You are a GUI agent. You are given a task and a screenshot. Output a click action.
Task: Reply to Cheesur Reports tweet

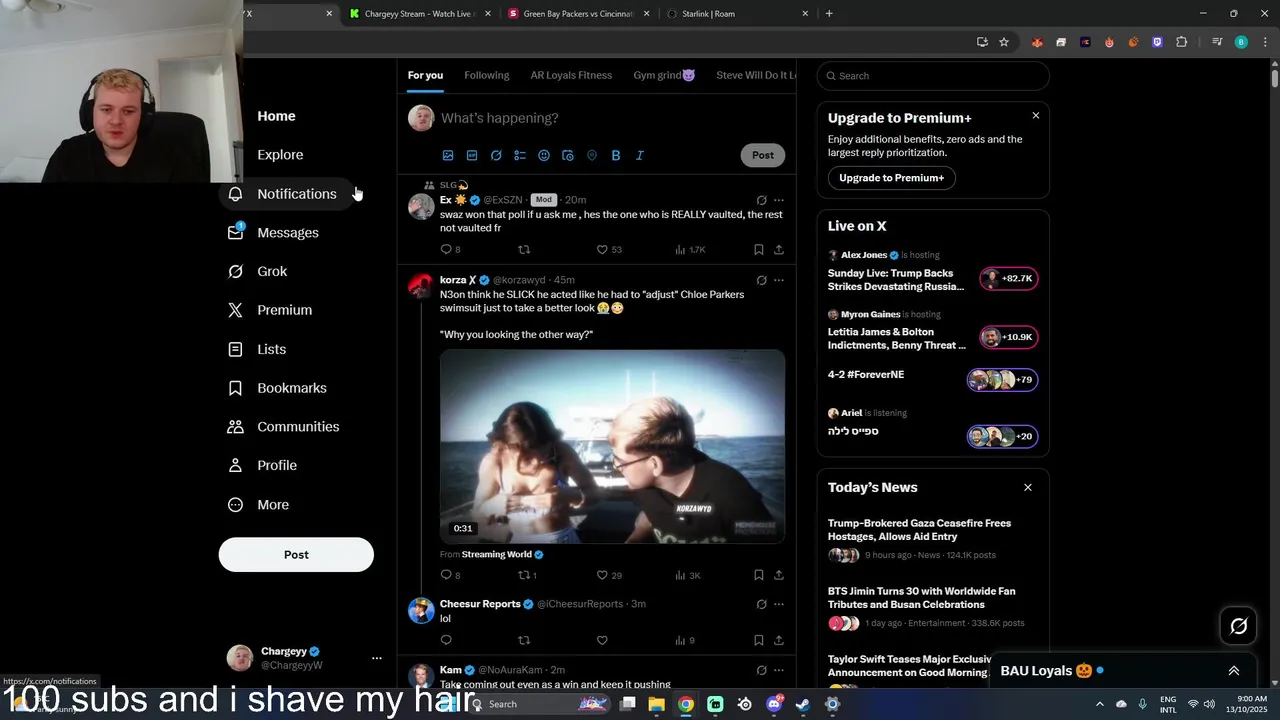pos(446,640)
